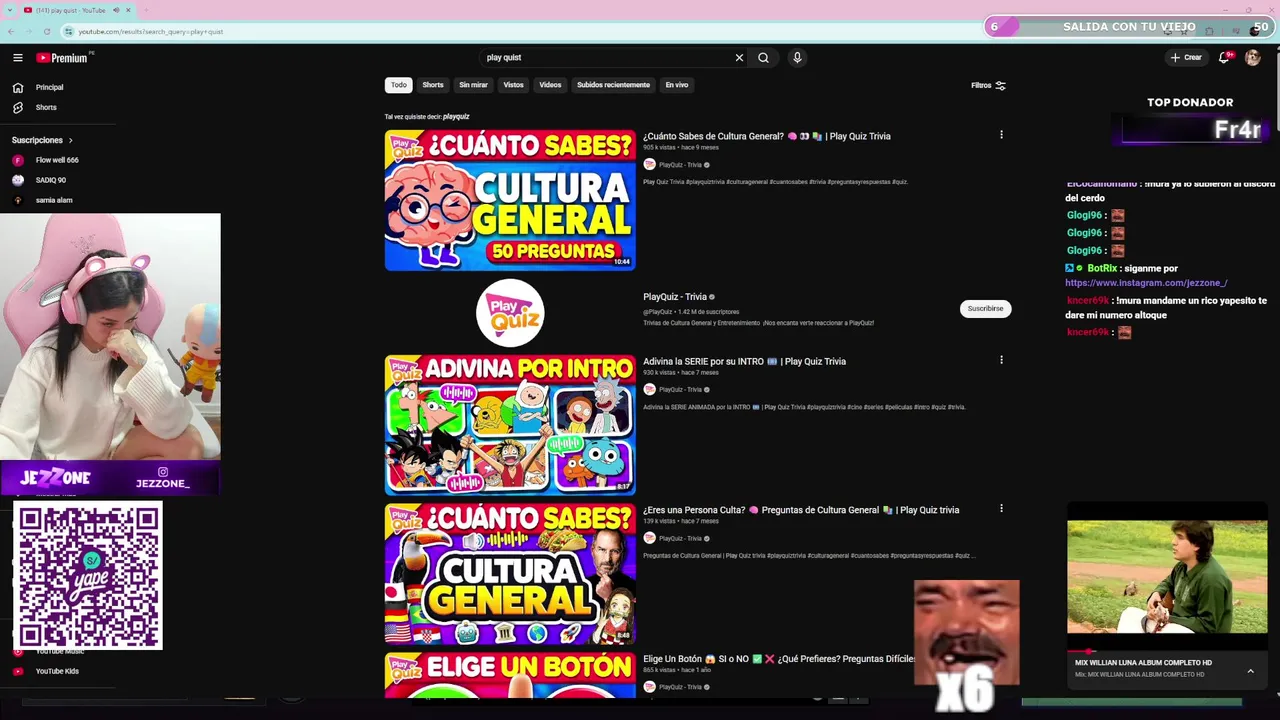Open the PlayQuiz - Trivia channel name
The width and height of the screenshot is (1280, 720).
click(675, 297)
